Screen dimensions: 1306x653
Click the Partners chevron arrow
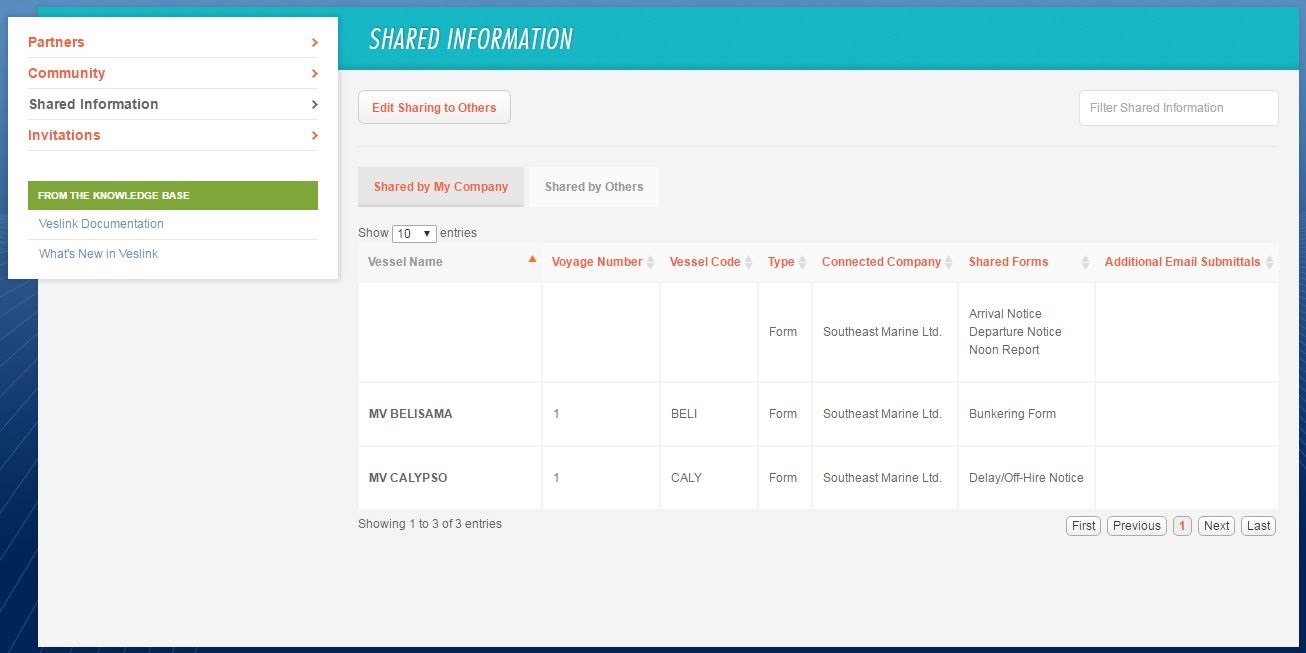coord(313,42)
